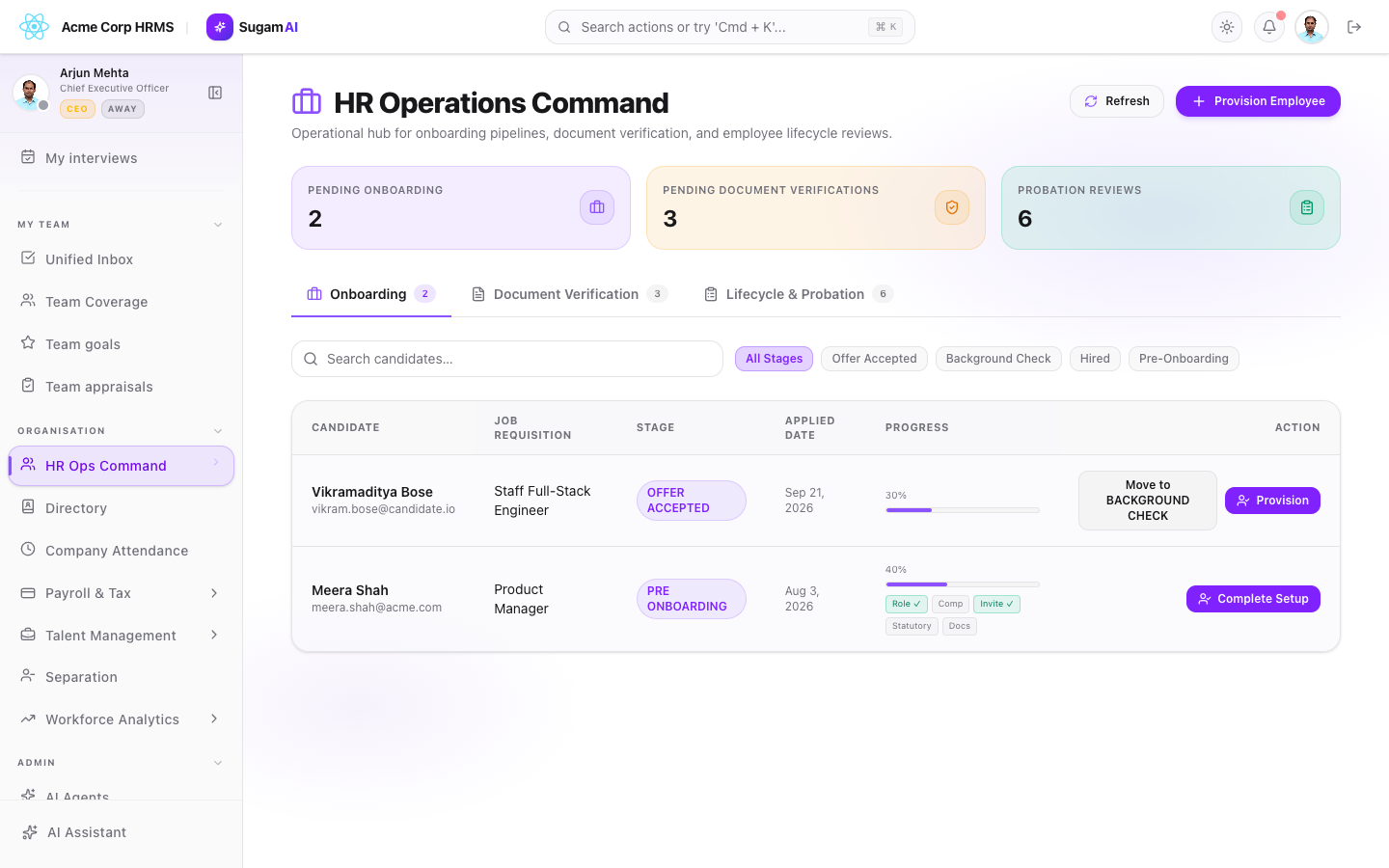Click the logout arrow icon
Image resolution: width=1389 pixels, height=868 pixels.
click(x=1354, y=27)
